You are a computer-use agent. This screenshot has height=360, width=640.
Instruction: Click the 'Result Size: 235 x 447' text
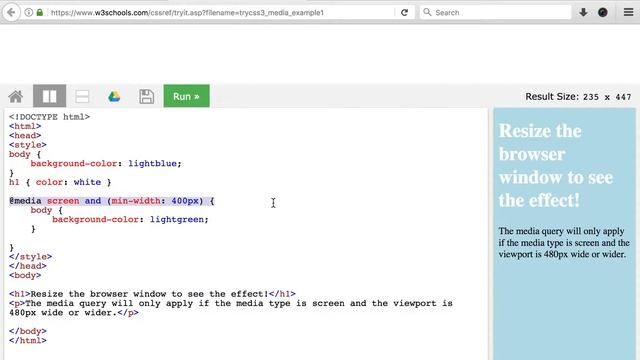click(x=578, y=97)
